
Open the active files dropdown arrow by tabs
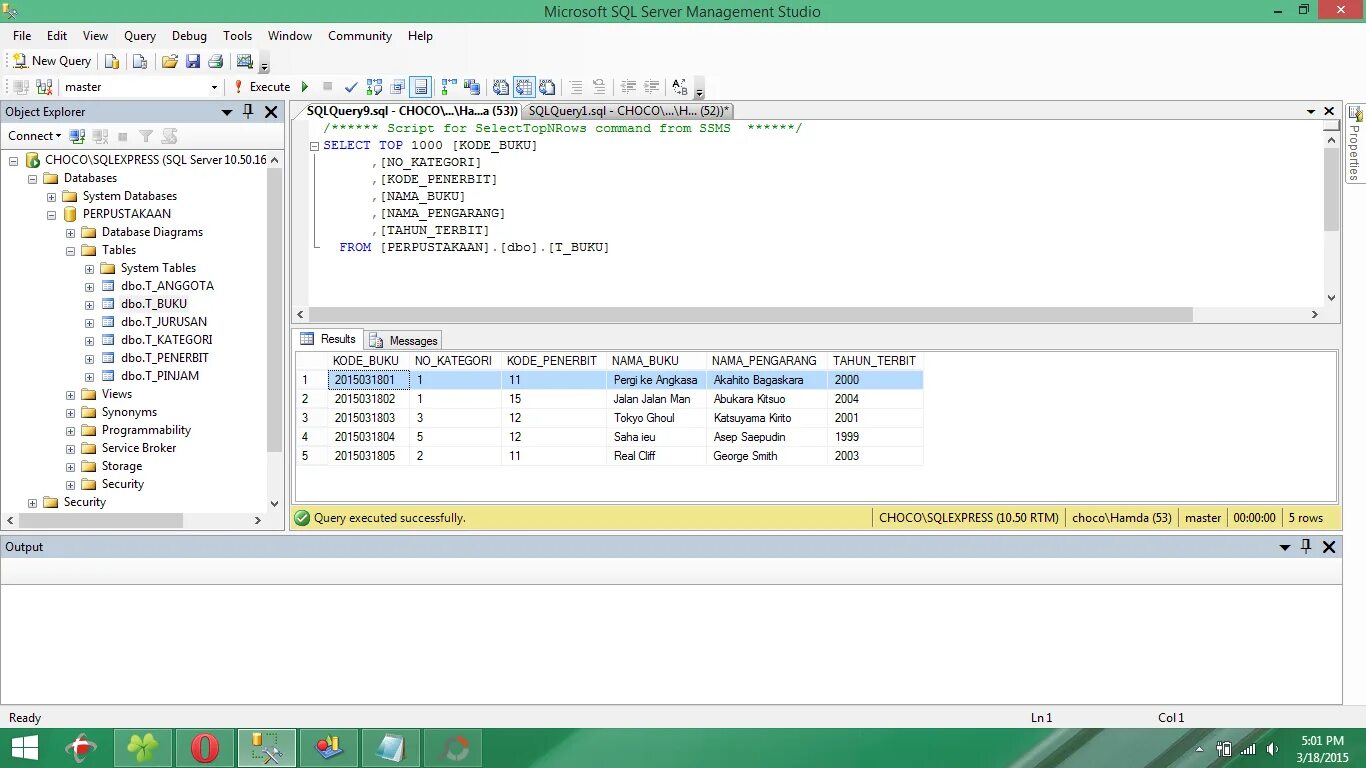click(1311, 111)
